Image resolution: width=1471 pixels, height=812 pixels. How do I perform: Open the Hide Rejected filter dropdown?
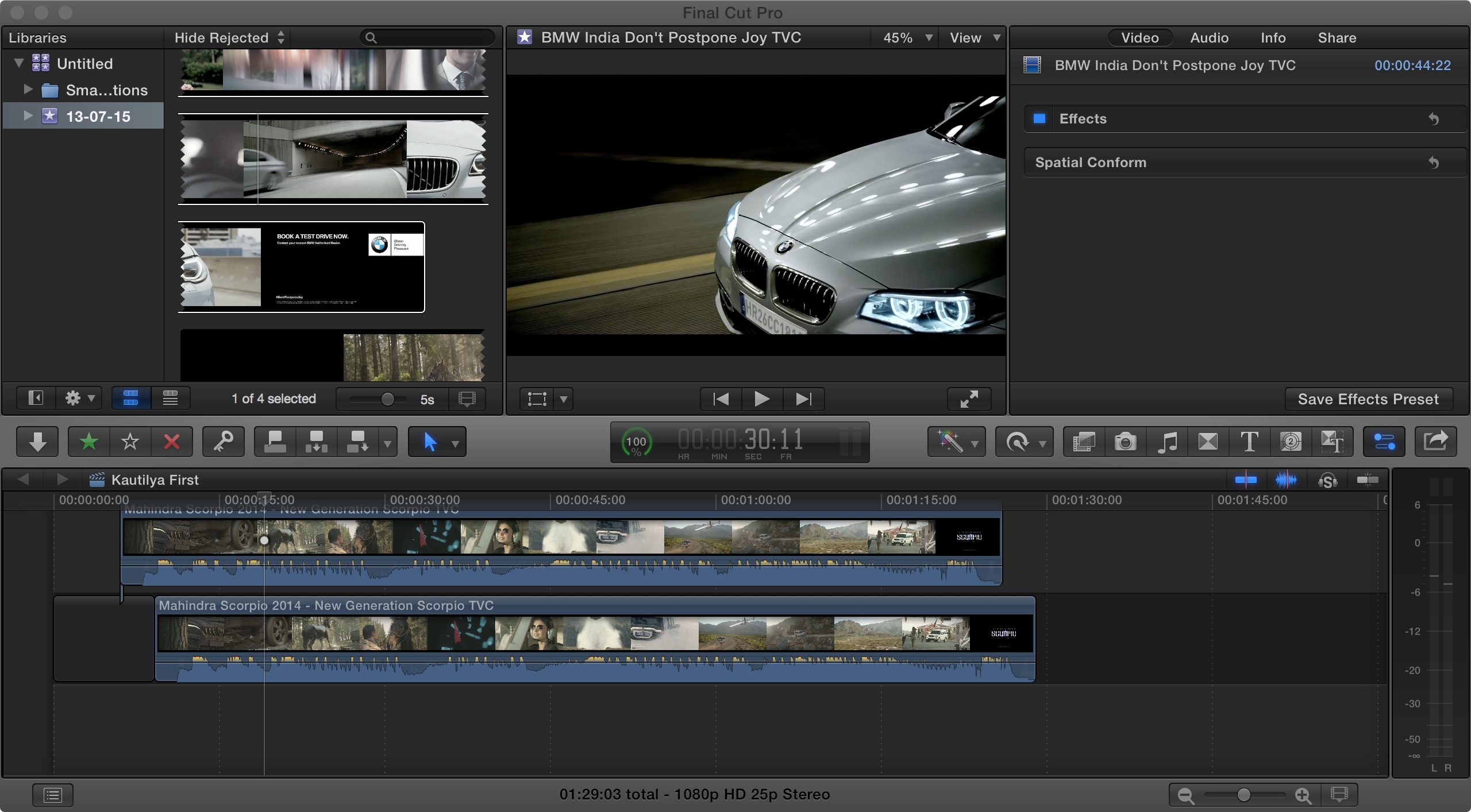(x=229, y=37)
